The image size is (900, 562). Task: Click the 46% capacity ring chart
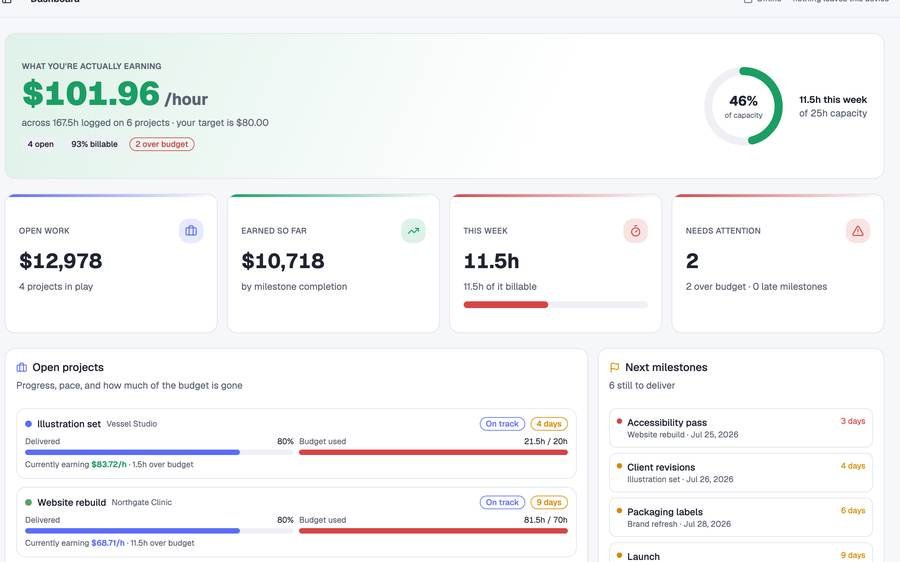743,106
